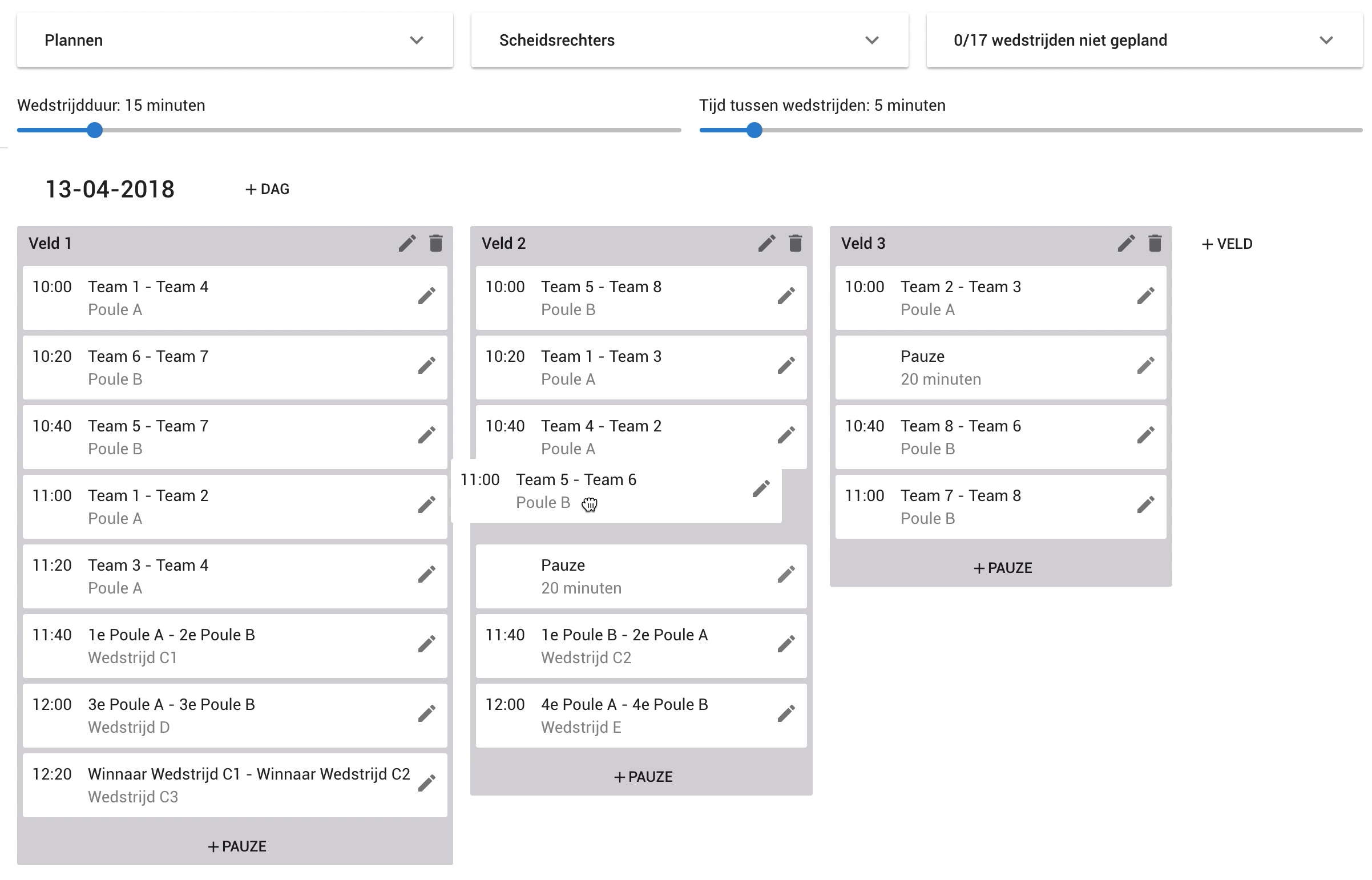Click the Tijd tussen wedstrijden: 5 minuten label
1372x880 pixels.
point(822,106)
